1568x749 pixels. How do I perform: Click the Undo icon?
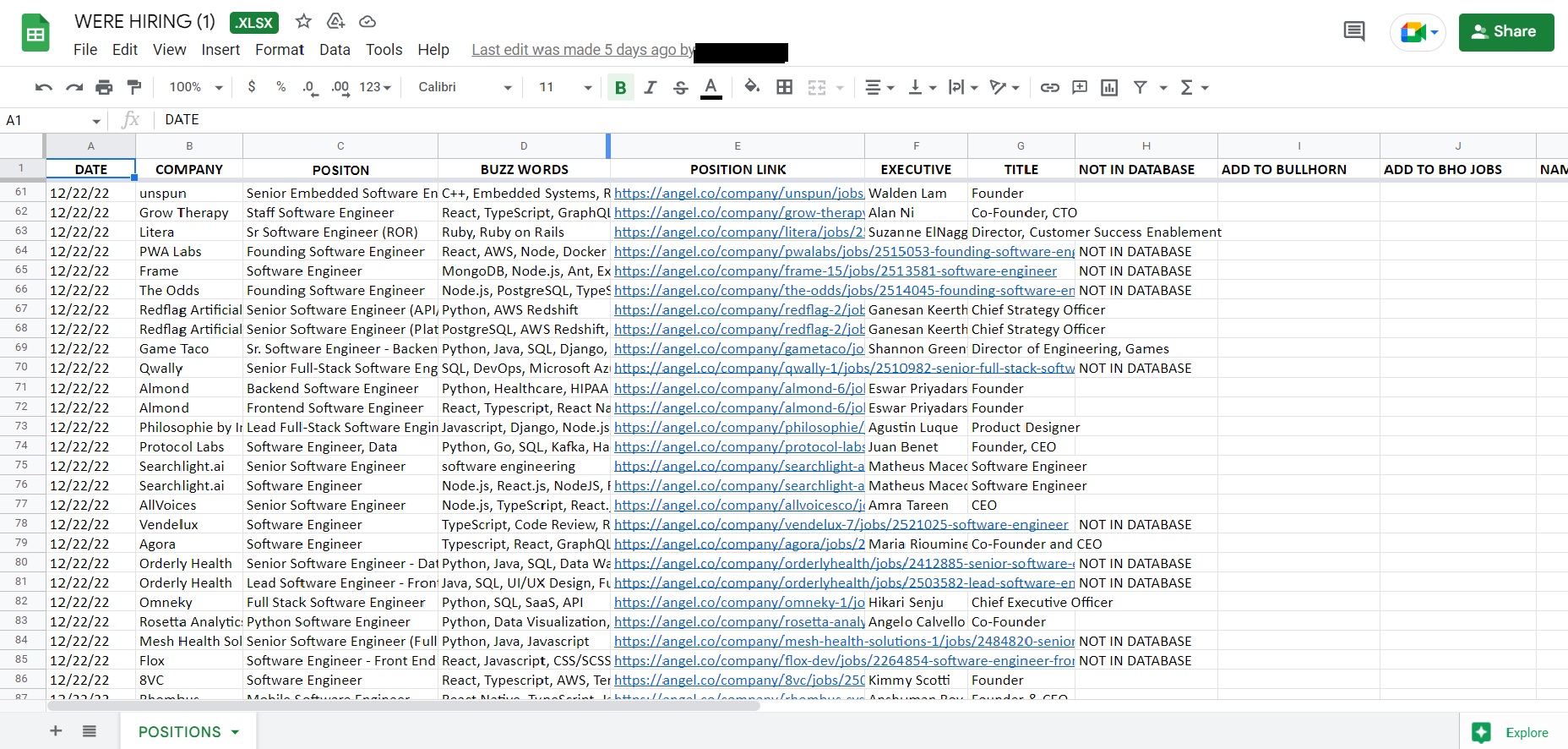[44, 87]
